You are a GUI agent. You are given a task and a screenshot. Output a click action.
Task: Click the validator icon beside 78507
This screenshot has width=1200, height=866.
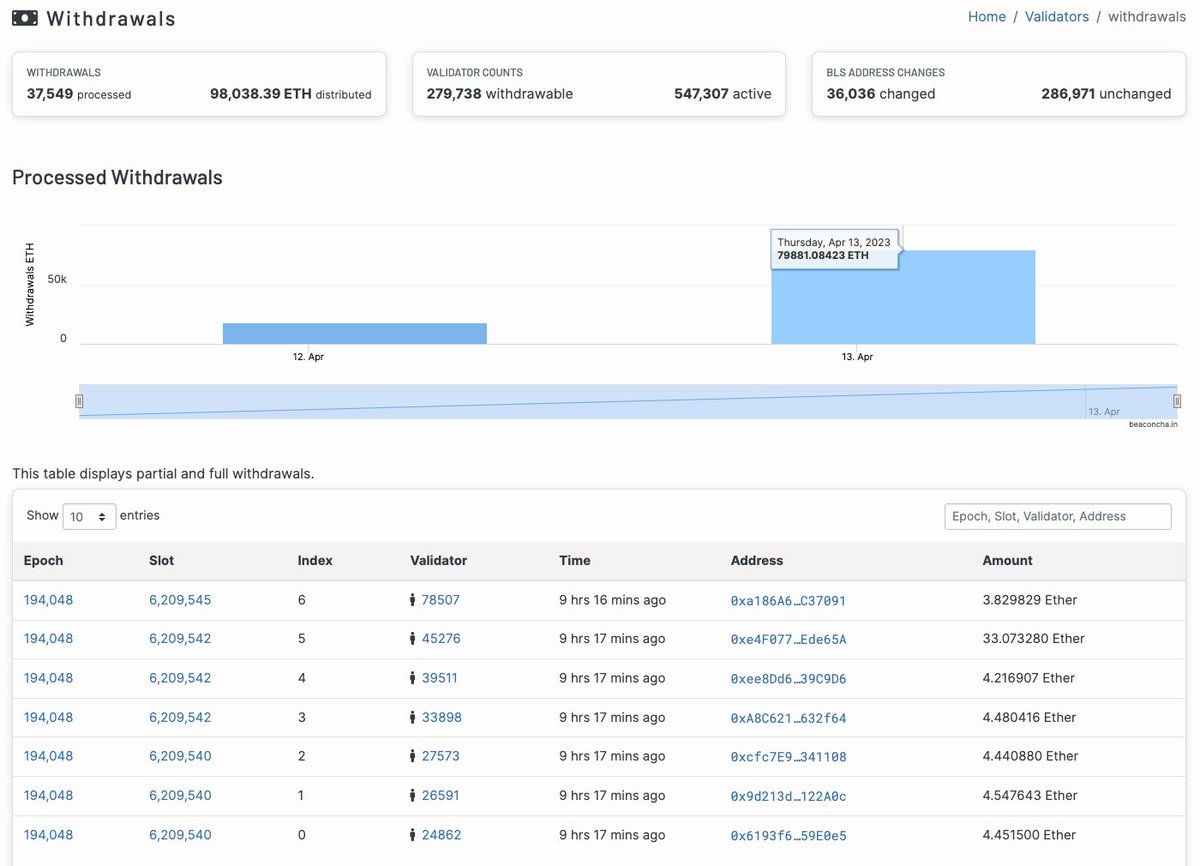[414, 600]
